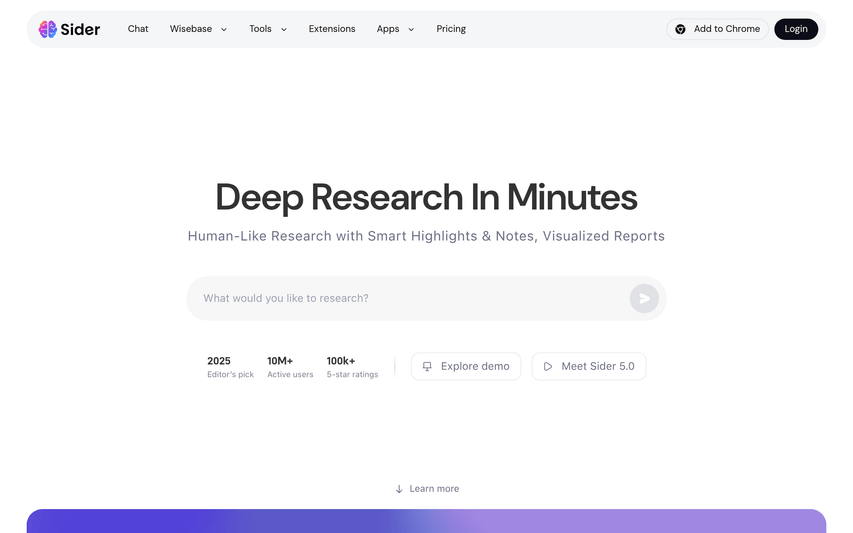Image resolution: width=853 pixels, height=533 pixels.
Task: Click the Login button
Action: 796,29
